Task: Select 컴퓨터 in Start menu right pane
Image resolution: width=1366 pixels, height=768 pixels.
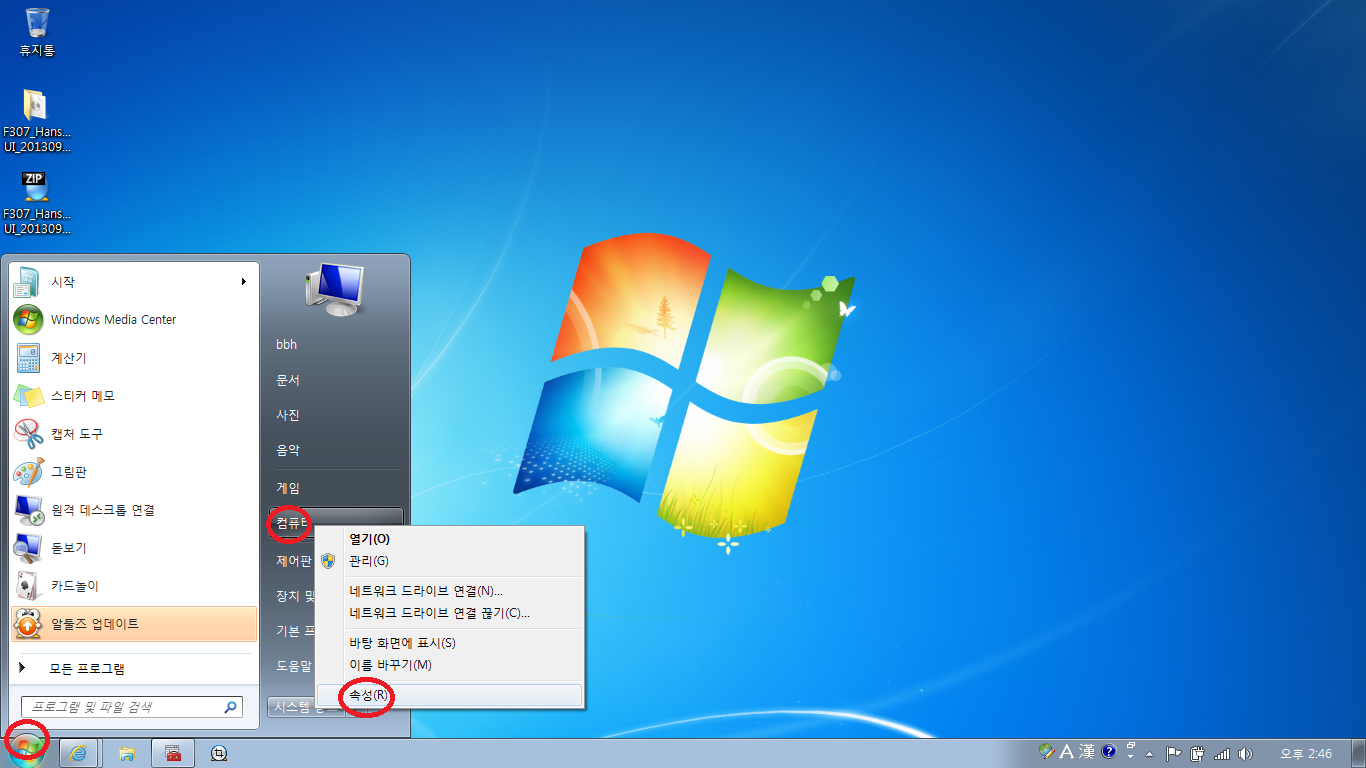Action: [291, 523]
